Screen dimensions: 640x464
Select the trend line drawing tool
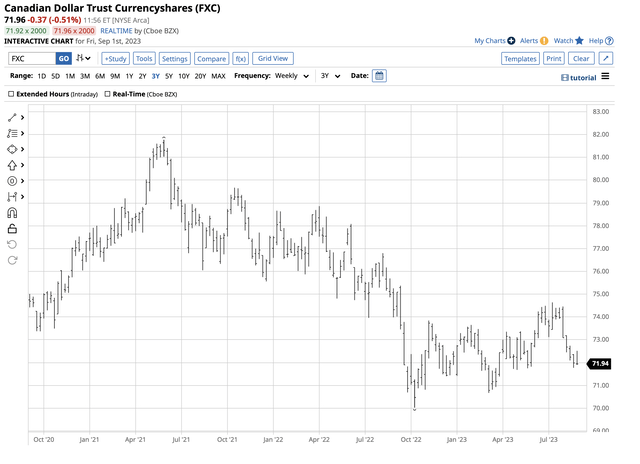tap(12, 118)
